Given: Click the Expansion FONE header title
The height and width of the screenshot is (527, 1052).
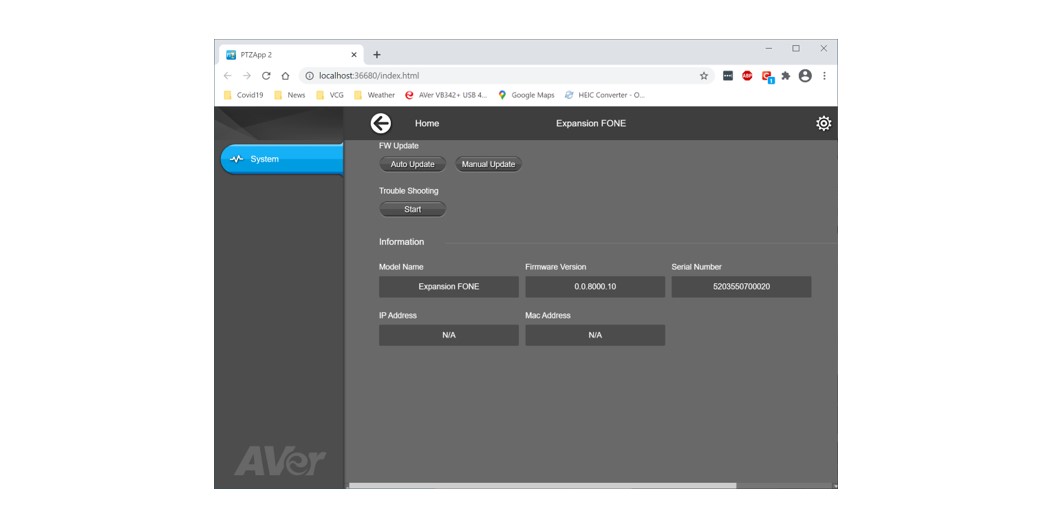Looking at the screenshot, I should click(591, 124).
